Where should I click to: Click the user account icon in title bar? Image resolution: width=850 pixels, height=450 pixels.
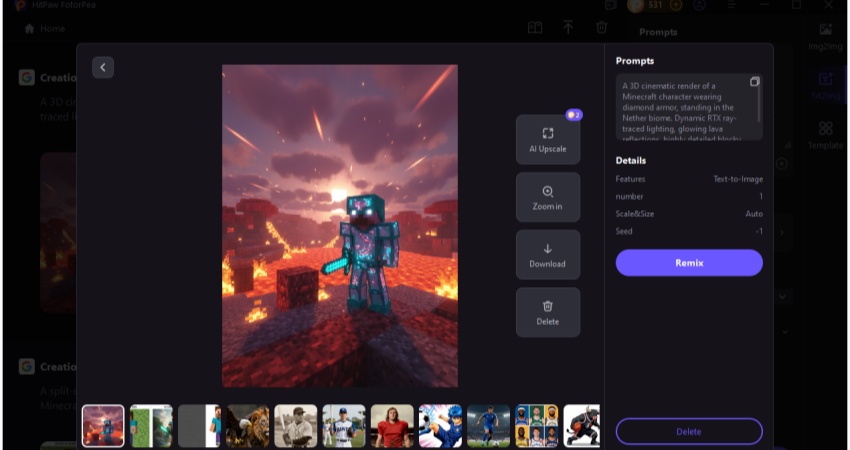pos(699,5)
